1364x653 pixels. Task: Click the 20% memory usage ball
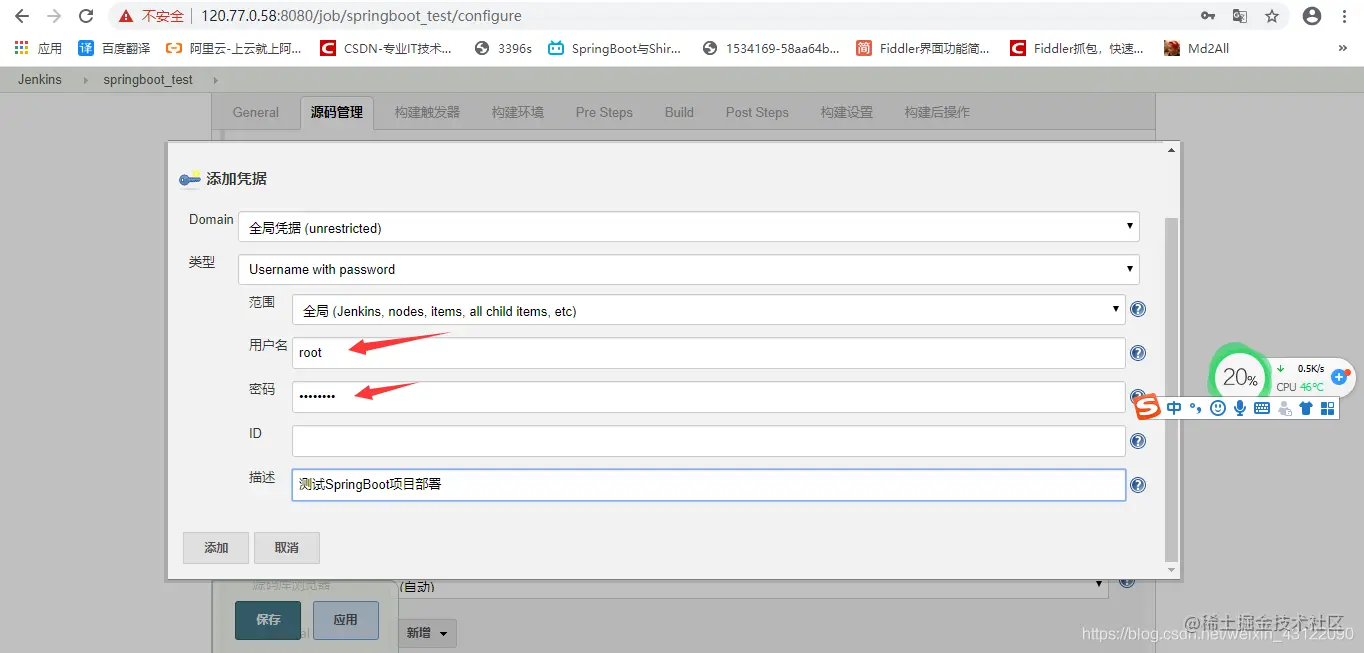(x=1239, y=377)
